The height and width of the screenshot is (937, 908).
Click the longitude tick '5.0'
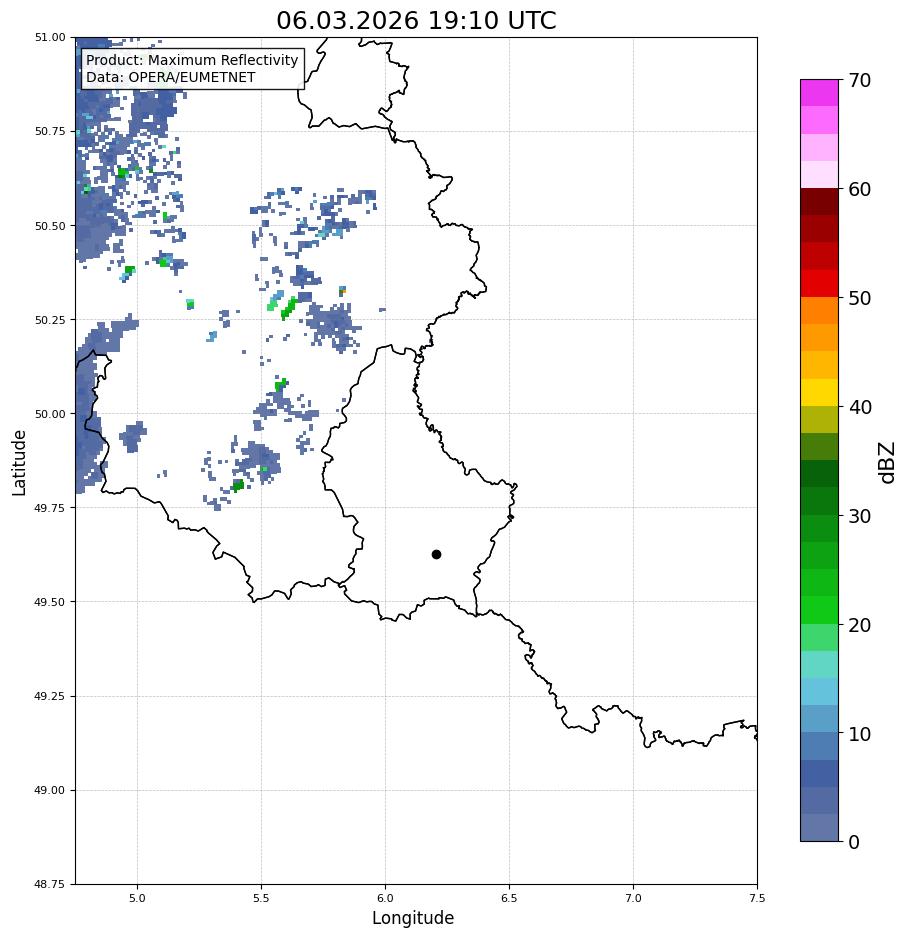(x=137, y=898)
